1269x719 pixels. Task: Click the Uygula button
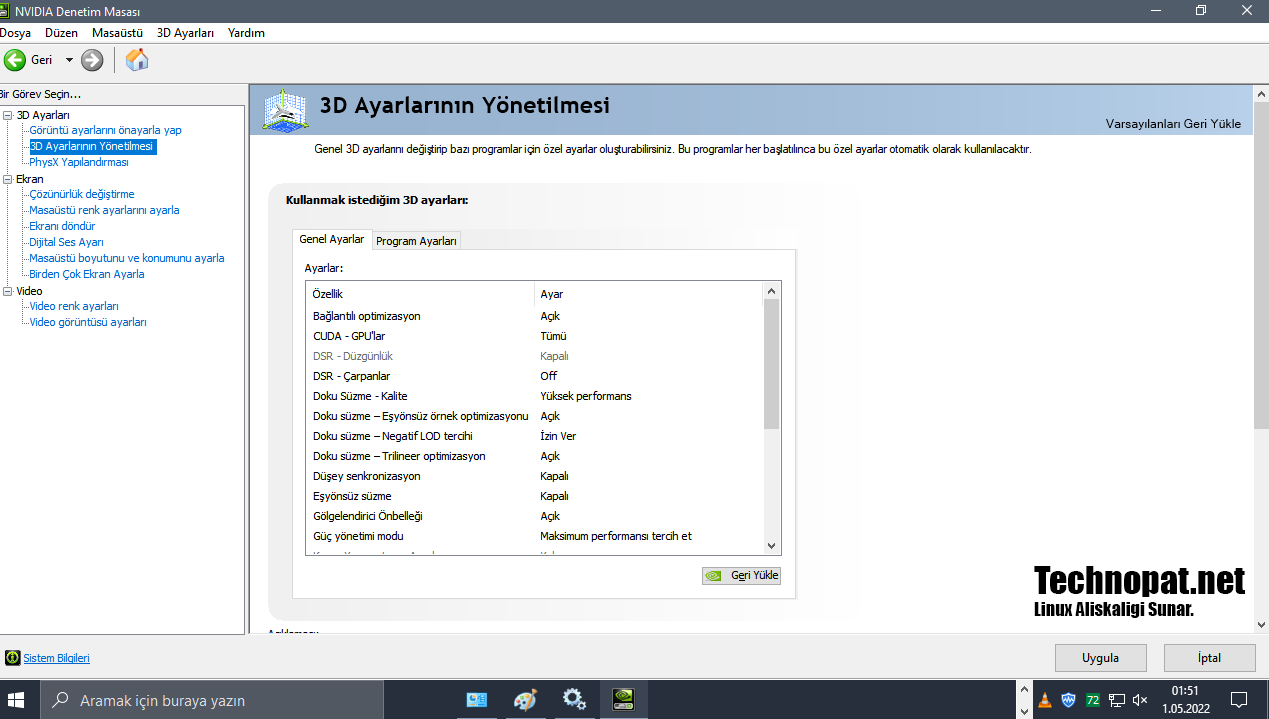click(x=1100, y=658)
